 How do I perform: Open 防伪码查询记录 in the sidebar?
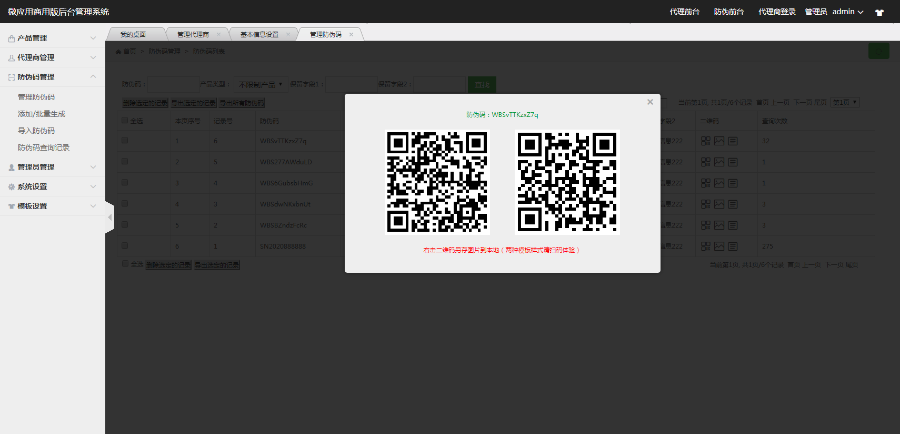(x=44, y=148)
